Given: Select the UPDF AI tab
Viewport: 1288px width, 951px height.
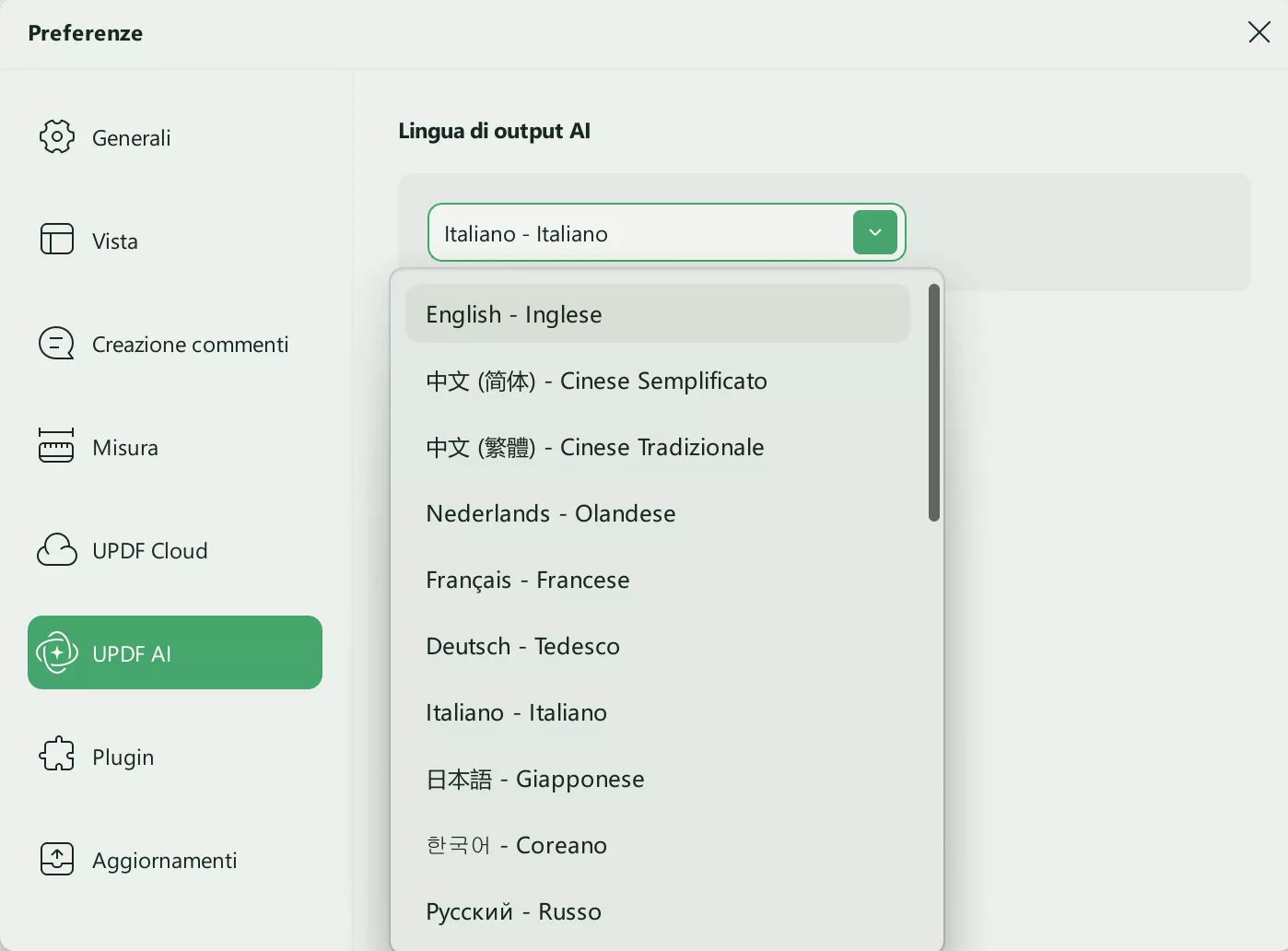Looking at the screenshot, I should 175,652.
